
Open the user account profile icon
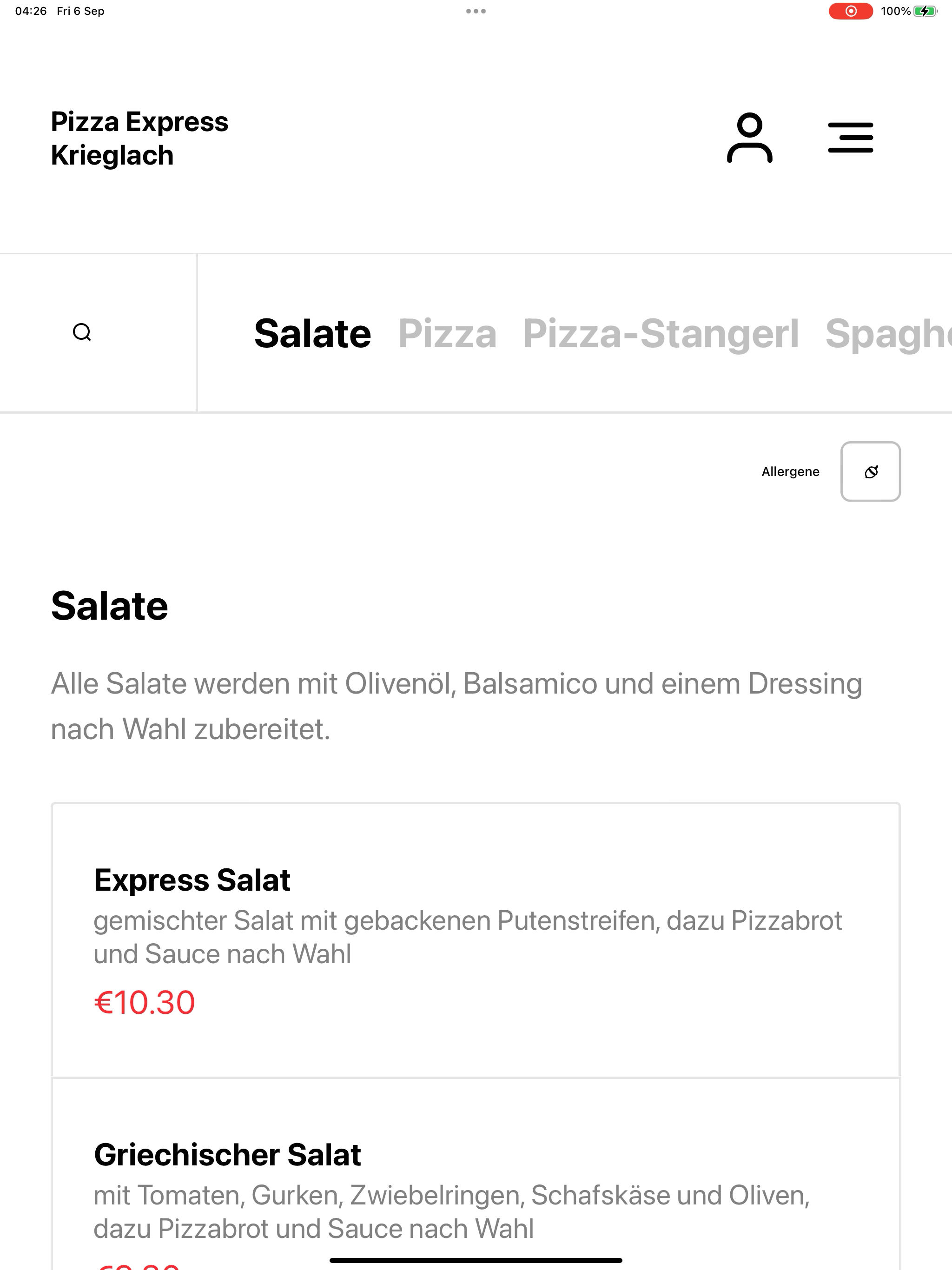coord(749,138)
